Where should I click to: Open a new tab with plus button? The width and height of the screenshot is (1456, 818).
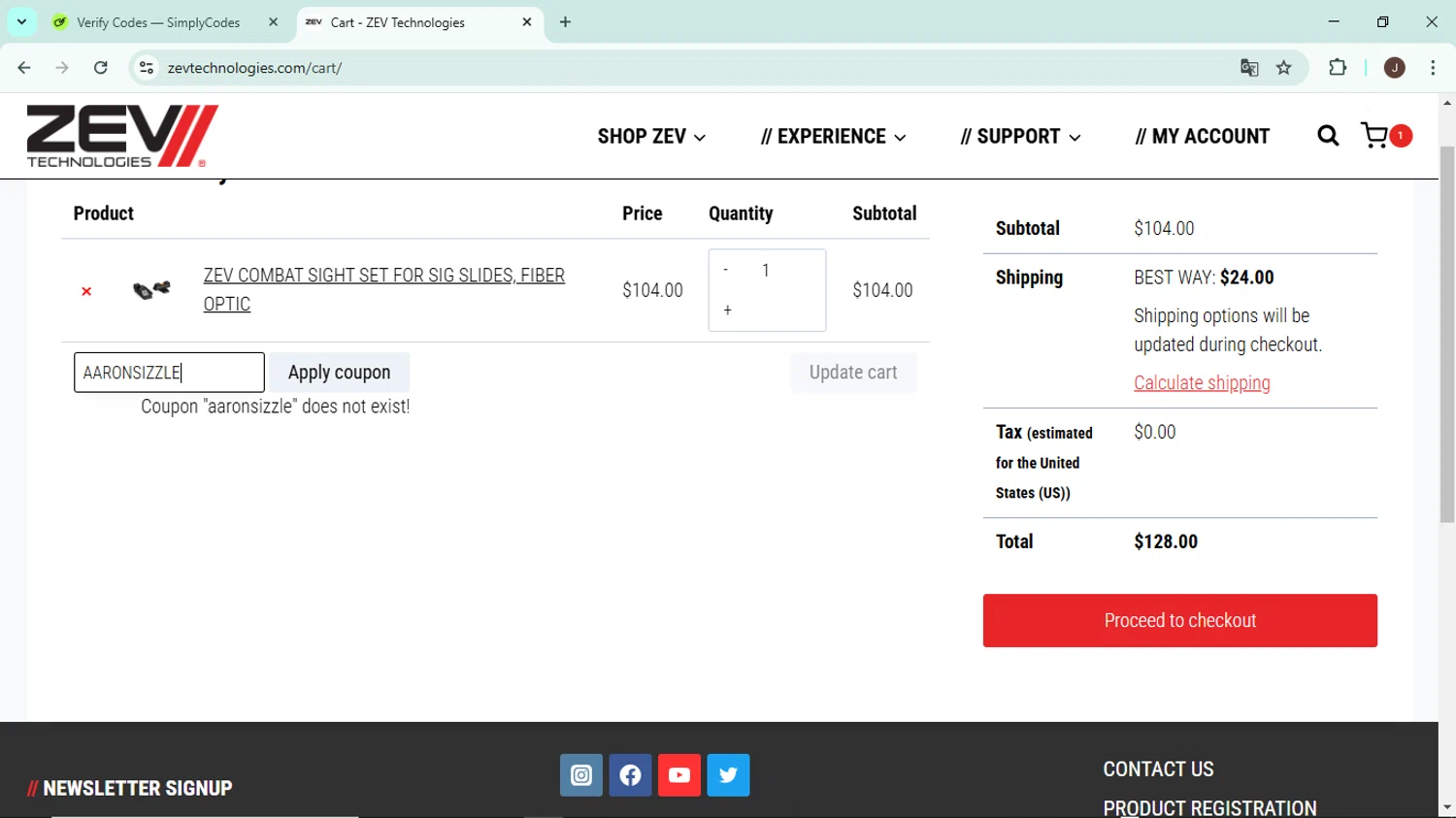[566, 22]
